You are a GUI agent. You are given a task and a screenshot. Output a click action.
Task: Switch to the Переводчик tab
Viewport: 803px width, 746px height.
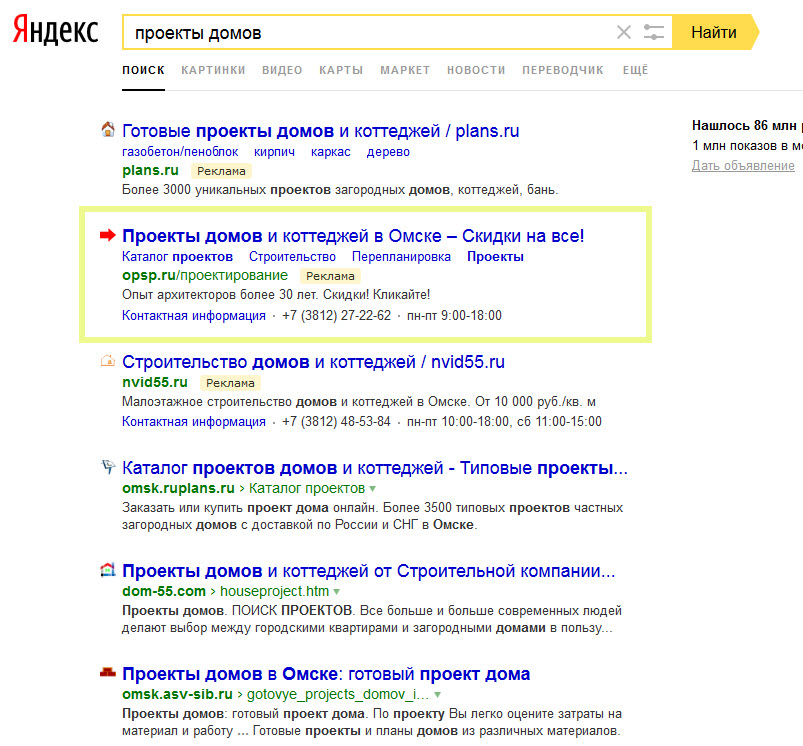point(563,70)
